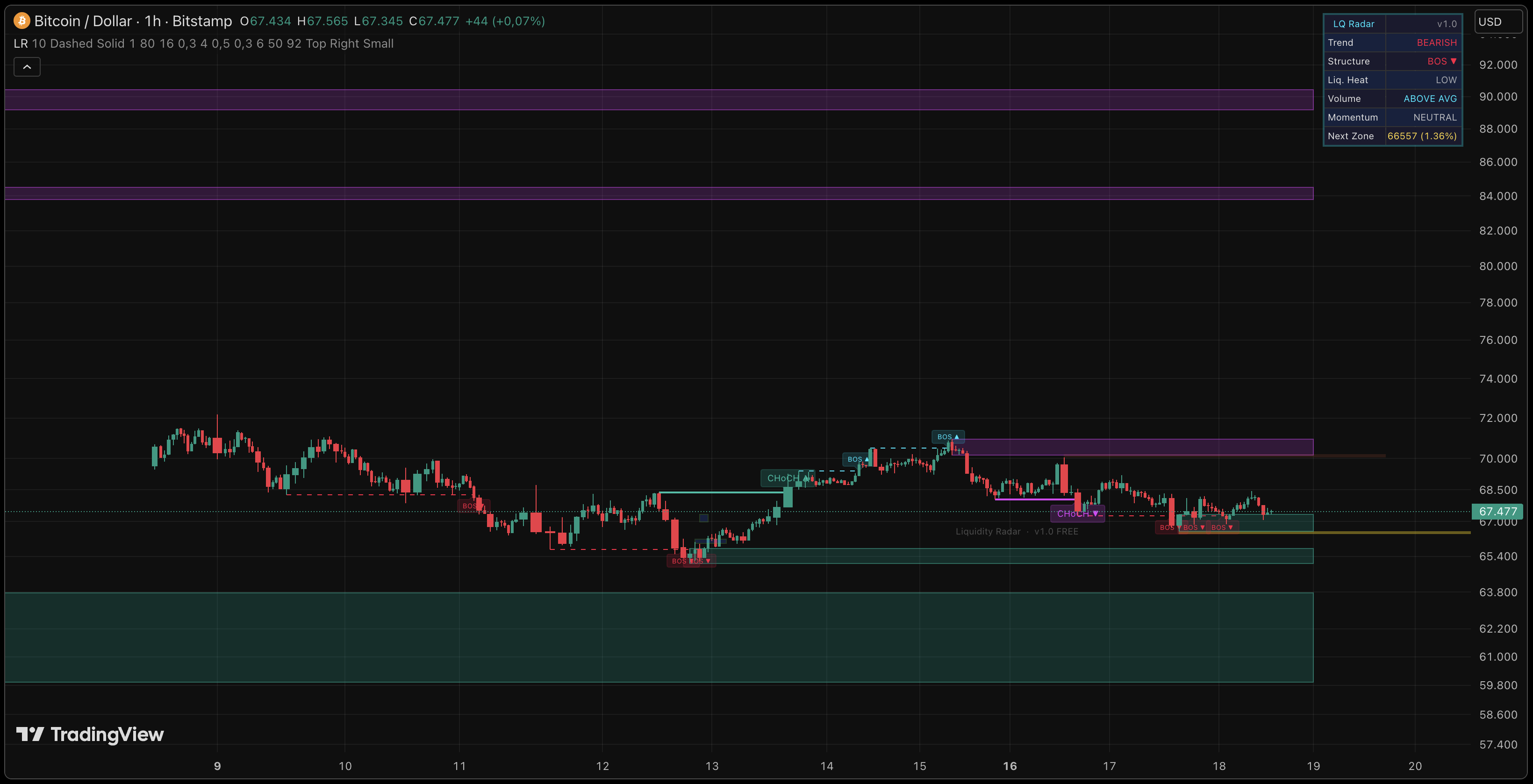Open symbol search via the Bitcoin / Dollar title

pyautogui.click(x=83, y=21)
